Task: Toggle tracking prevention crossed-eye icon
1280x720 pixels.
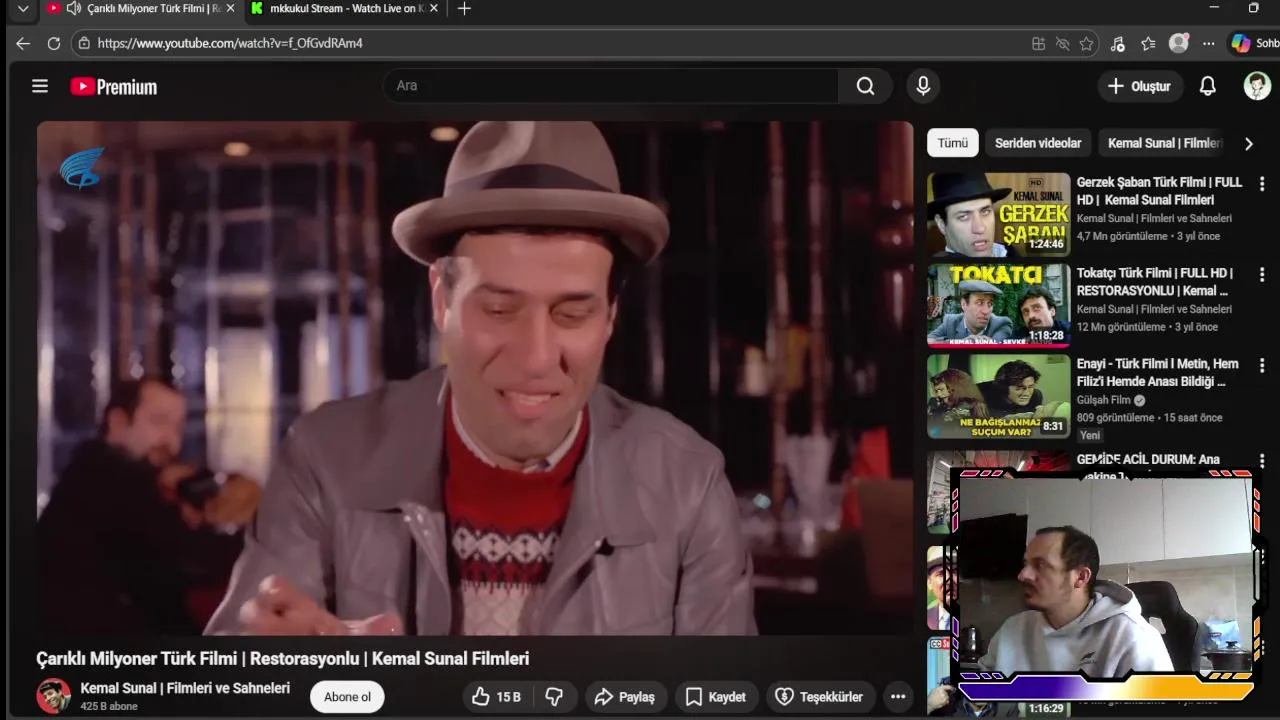Action: click(x=1062, y=43)
